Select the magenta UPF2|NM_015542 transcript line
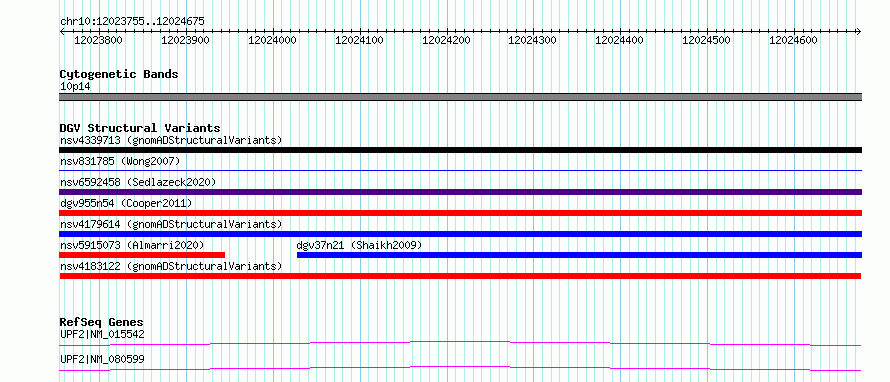Screen dimensions: 890x382 click(460, 343)
